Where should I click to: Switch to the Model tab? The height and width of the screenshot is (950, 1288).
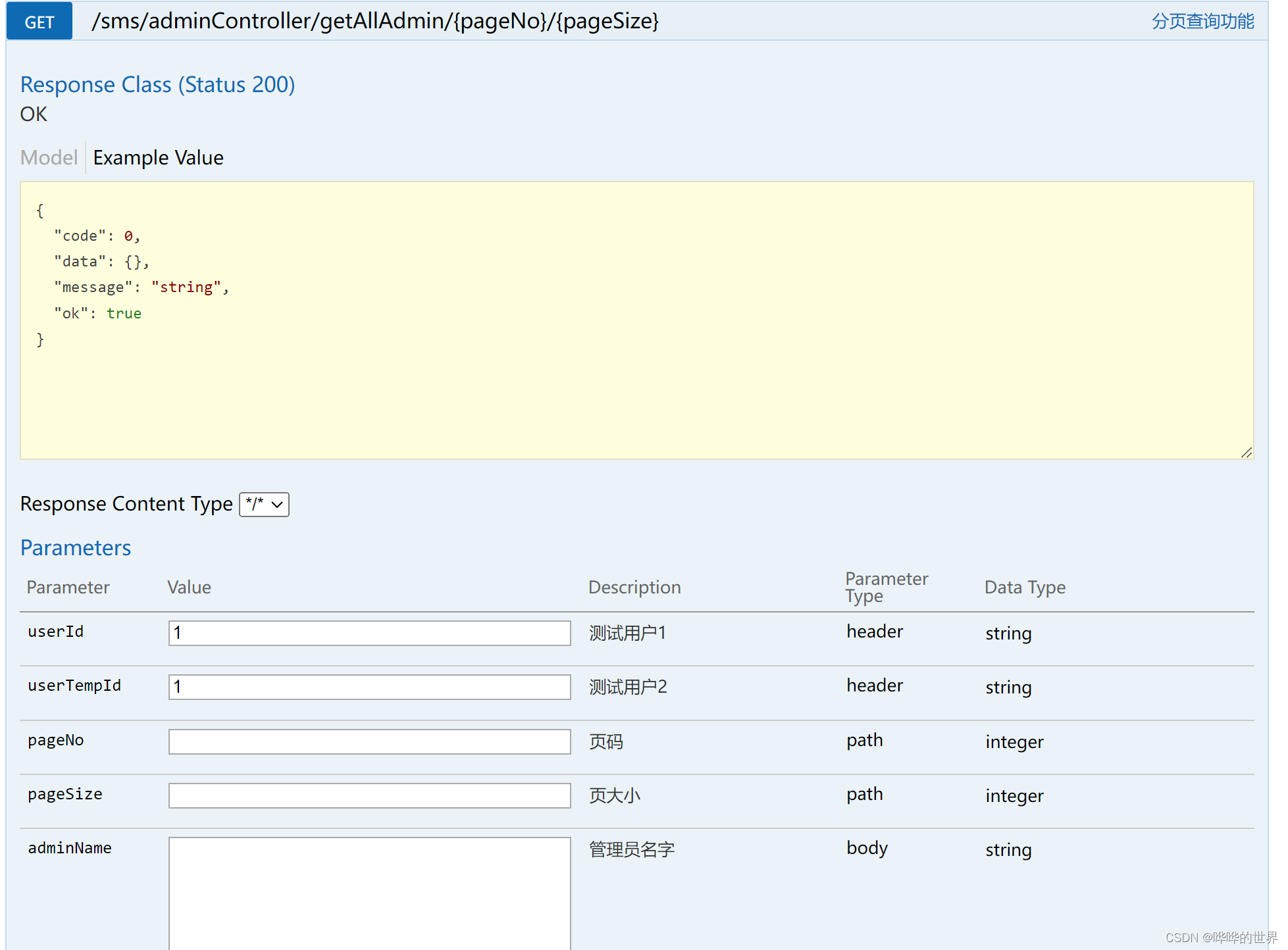(x=49, y=158)
